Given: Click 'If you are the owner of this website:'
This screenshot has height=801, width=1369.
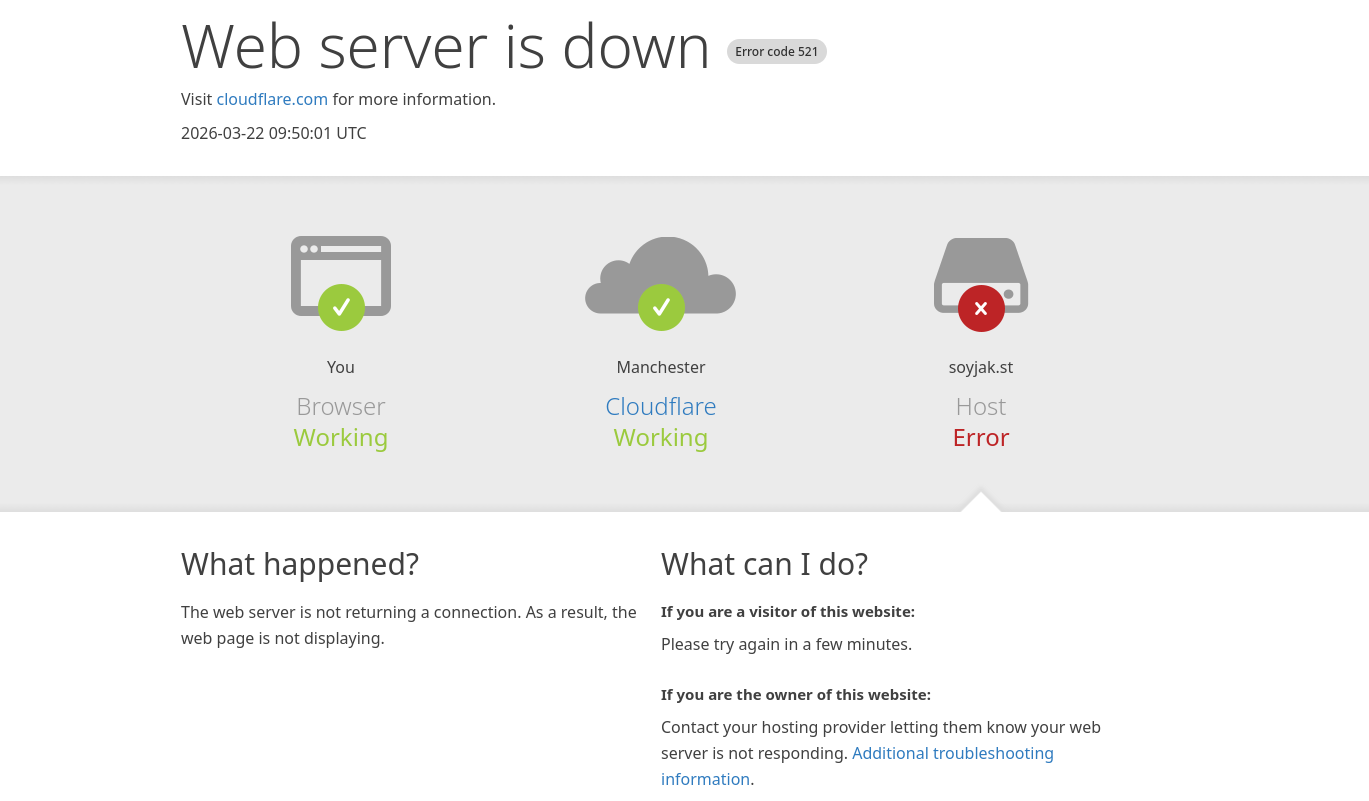Looking at the screenshot, I should tap(796, 695).
